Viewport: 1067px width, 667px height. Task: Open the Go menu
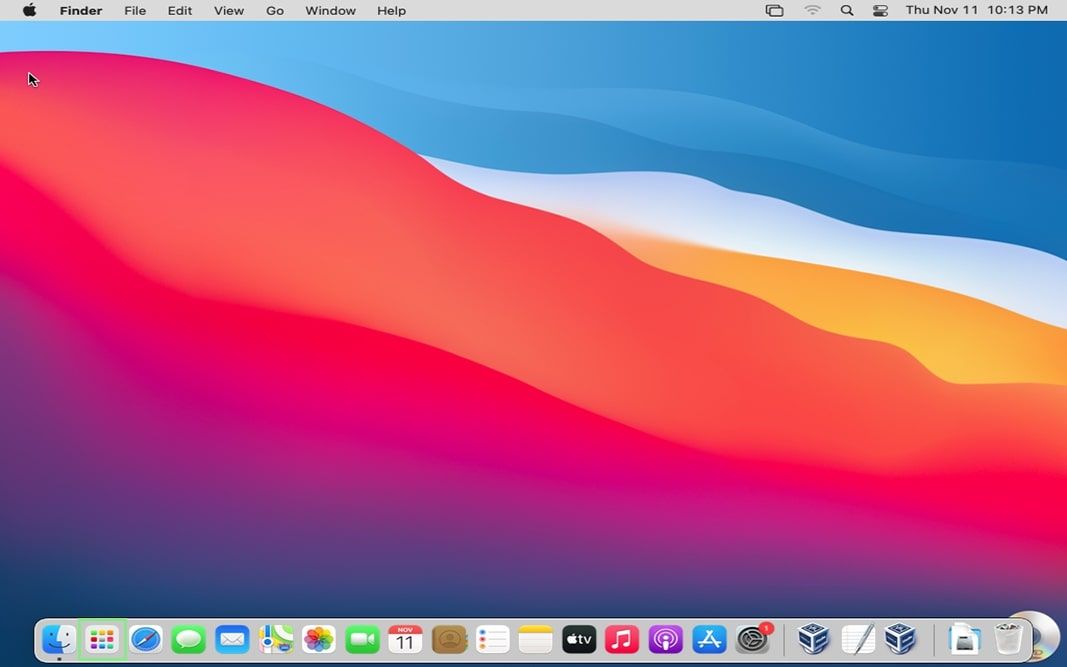coord(274,10)
